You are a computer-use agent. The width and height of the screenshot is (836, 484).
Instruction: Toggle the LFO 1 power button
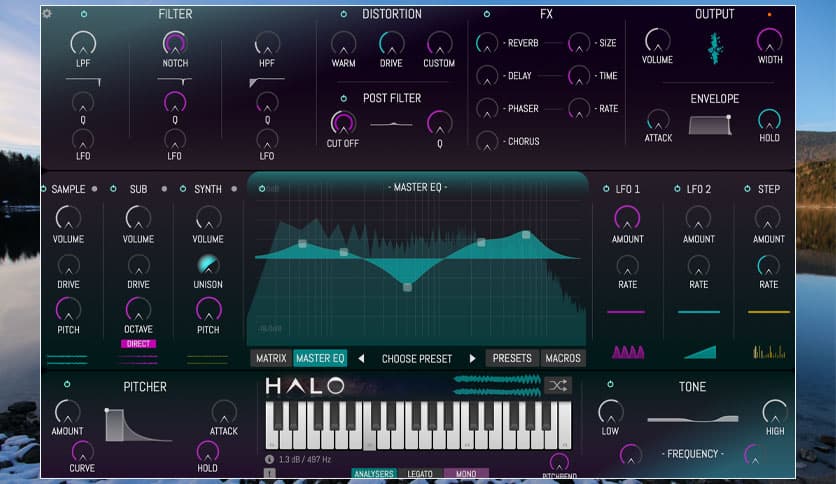pos(606,189)
